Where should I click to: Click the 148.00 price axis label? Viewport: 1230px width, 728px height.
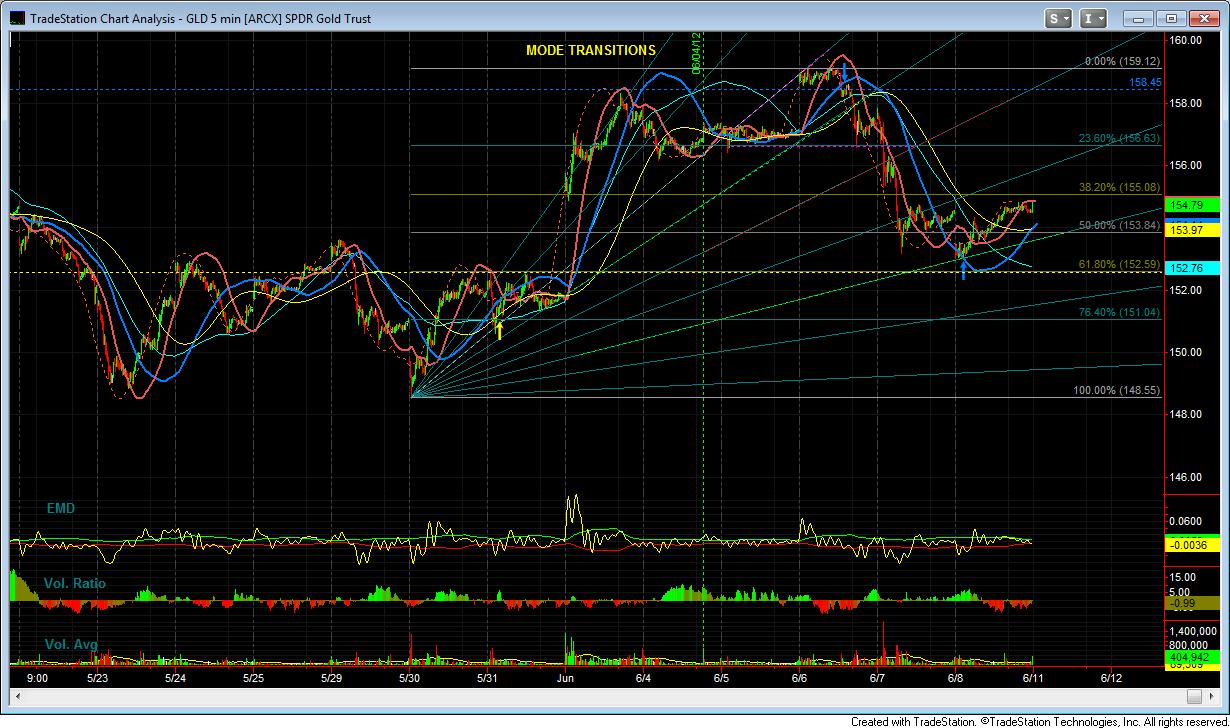pyautogui.click(x=1186, y=414)
